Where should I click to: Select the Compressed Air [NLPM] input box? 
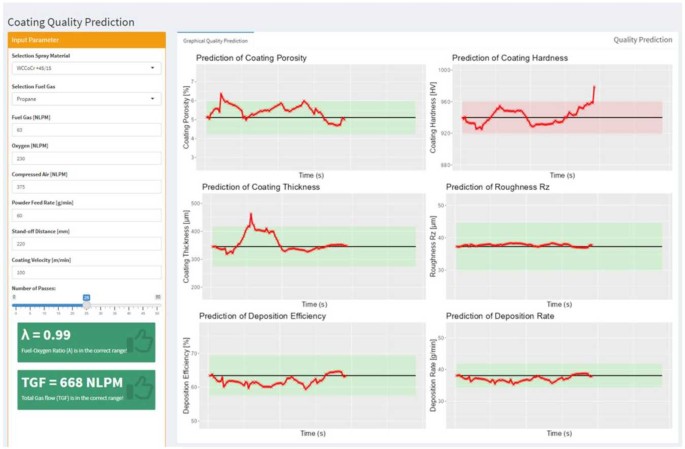coord(85,186)
